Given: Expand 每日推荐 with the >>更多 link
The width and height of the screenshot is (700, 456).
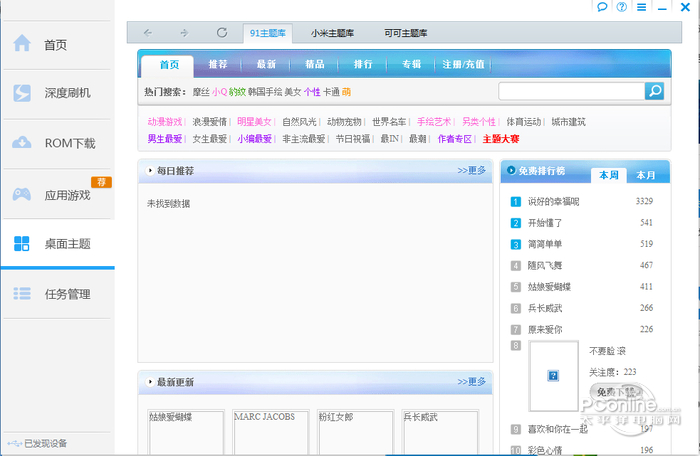Looking at the screenshot, I should tap(471, 171).
